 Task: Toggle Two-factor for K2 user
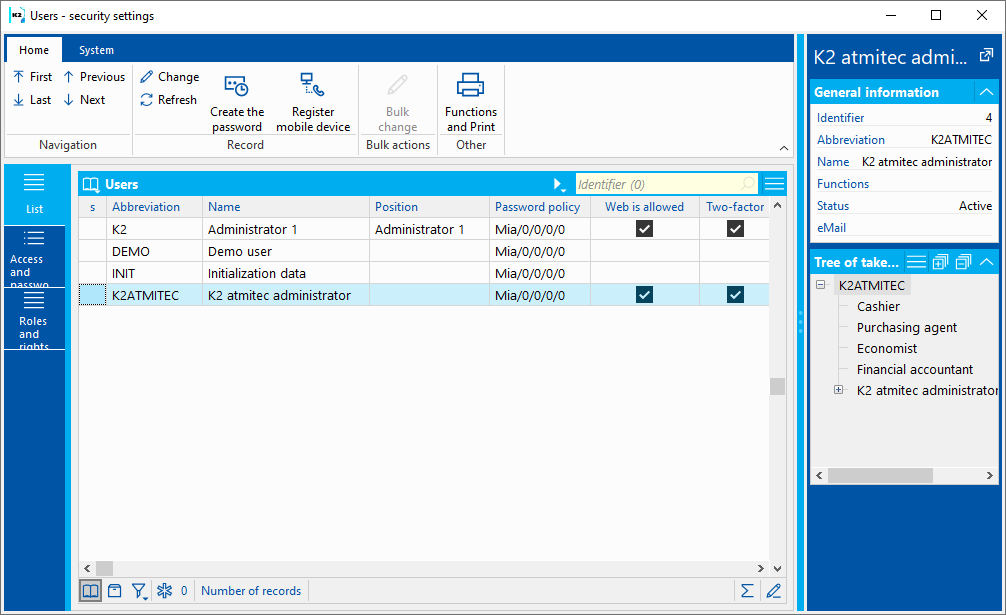pyautogui.click(x=735, y=229)
